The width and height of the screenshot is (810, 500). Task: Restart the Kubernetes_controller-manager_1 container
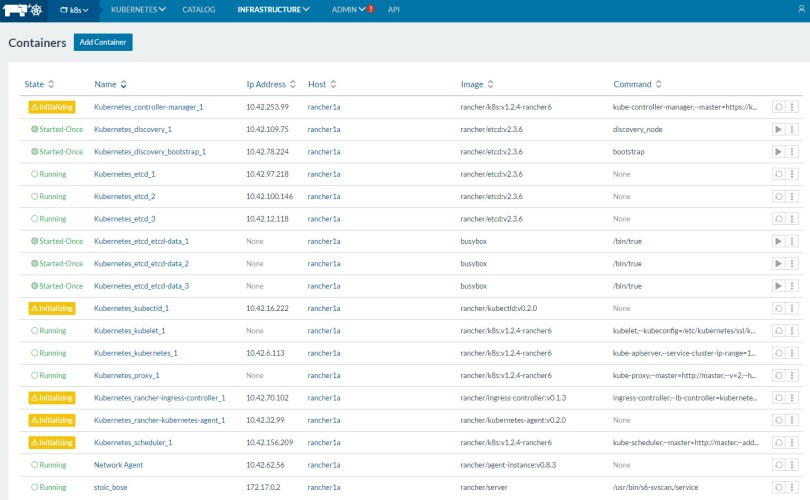click(778, 107)
